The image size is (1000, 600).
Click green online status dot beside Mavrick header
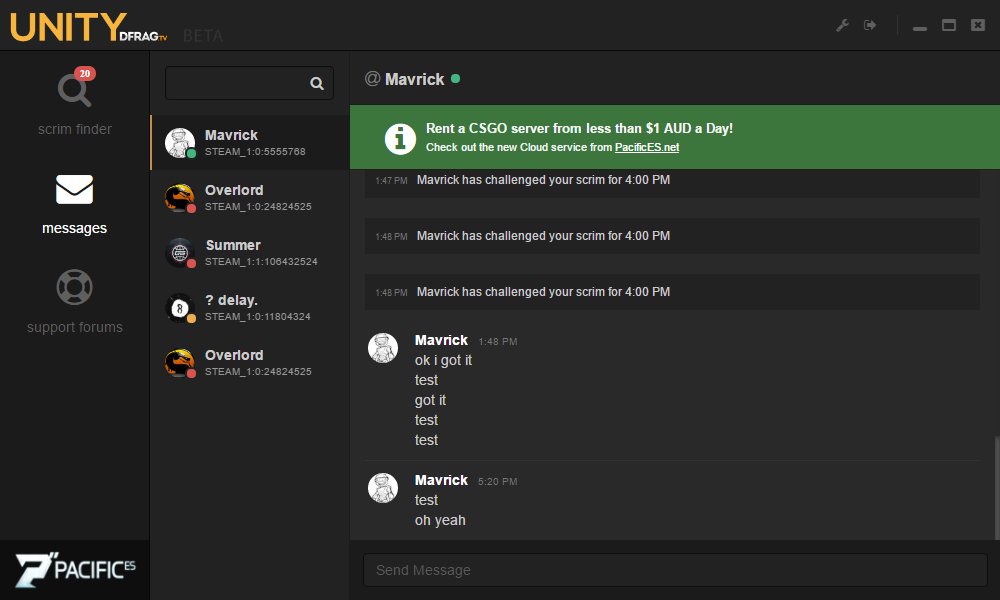(455, 78)
